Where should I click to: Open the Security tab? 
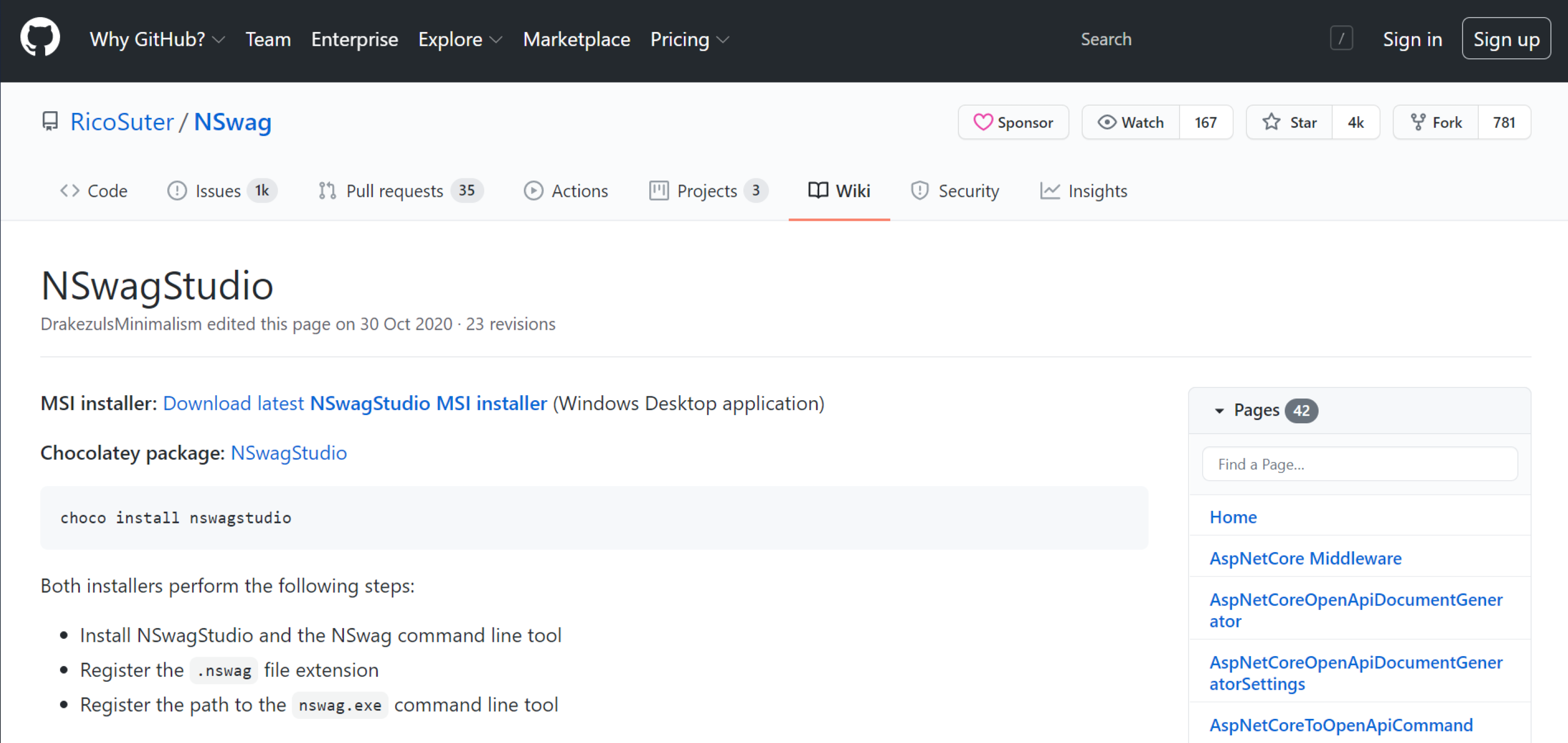click(955, 190)
